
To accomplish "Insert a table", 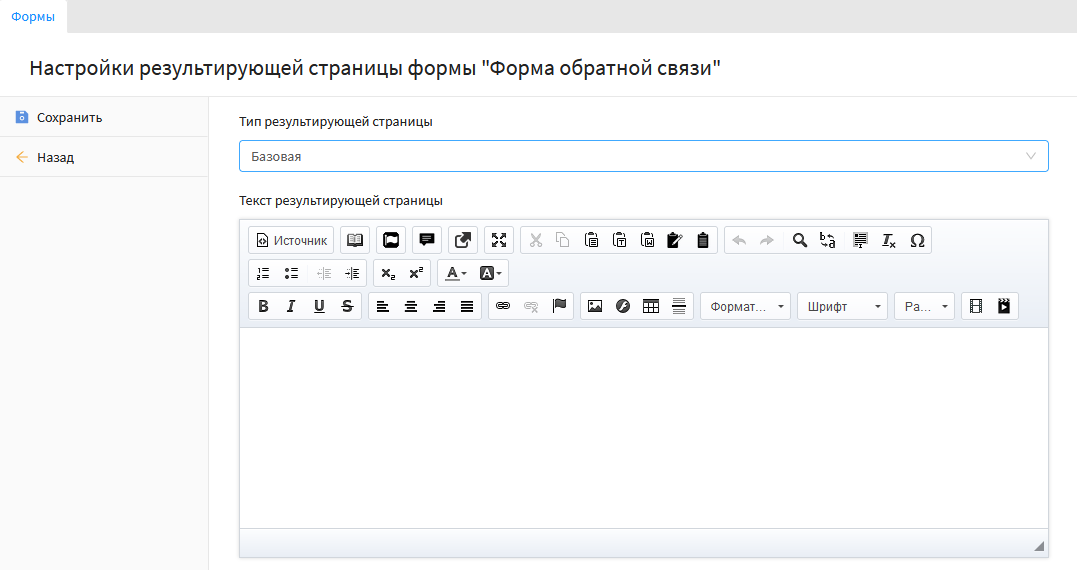I will 651,306.
